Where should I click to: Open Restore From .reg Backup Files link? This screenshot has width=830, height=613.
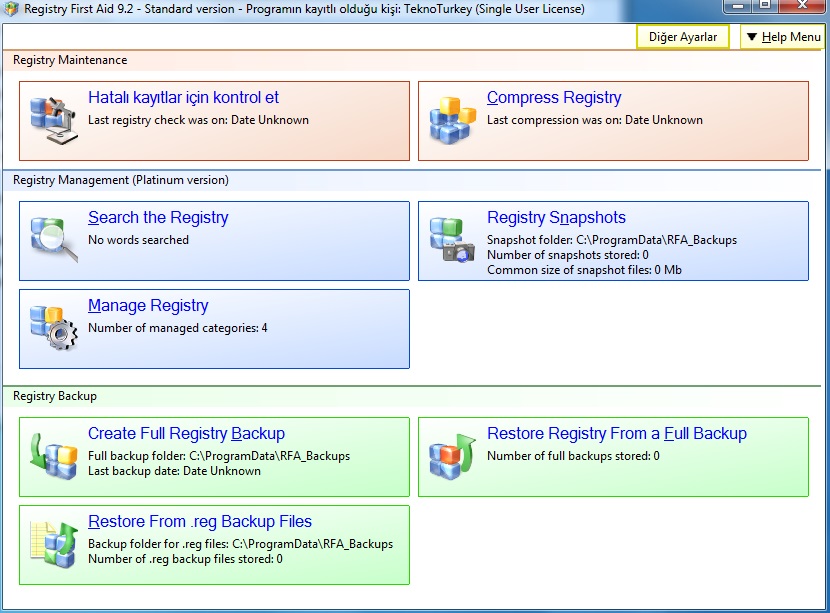200,522
